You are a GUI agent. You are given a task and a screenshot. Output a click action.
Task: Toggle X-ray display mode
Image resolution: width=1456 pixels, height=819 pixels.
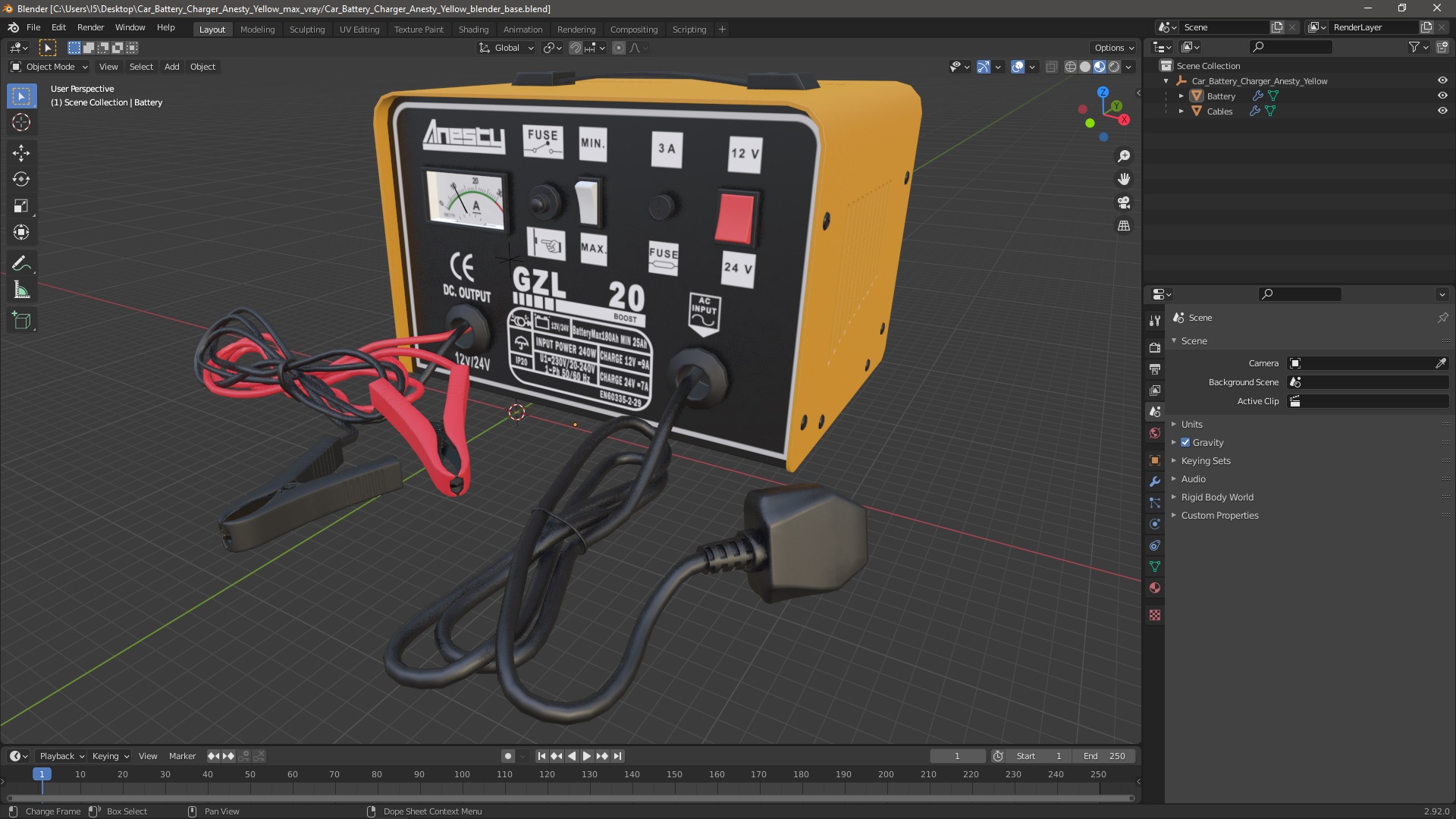coord(1051,67)
